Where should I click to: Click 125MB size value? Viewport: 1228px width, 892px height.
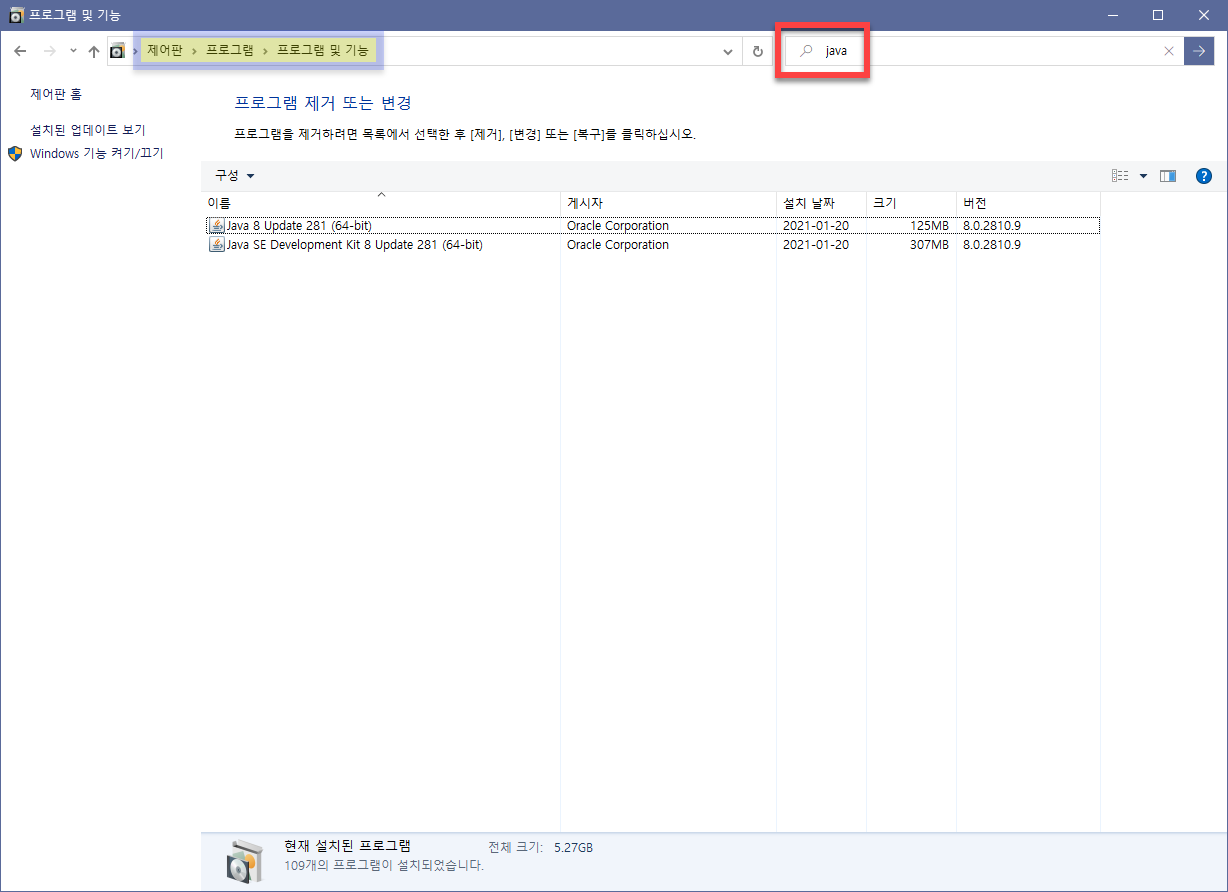click(929, 226)
